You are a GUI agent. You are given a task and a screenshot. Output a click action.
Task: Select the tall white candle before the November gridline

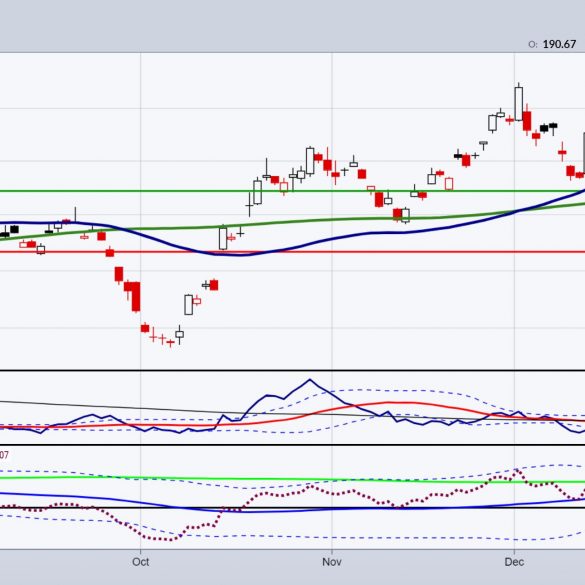pyautogui.click(x=310, y=161)
